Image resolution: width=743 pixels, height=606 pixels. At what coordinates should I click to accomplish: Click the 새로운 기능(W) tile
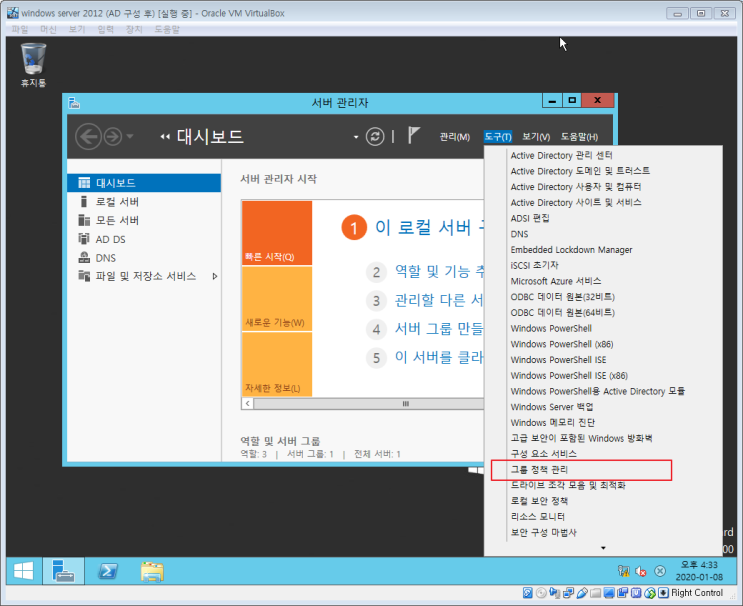[277, 299]
